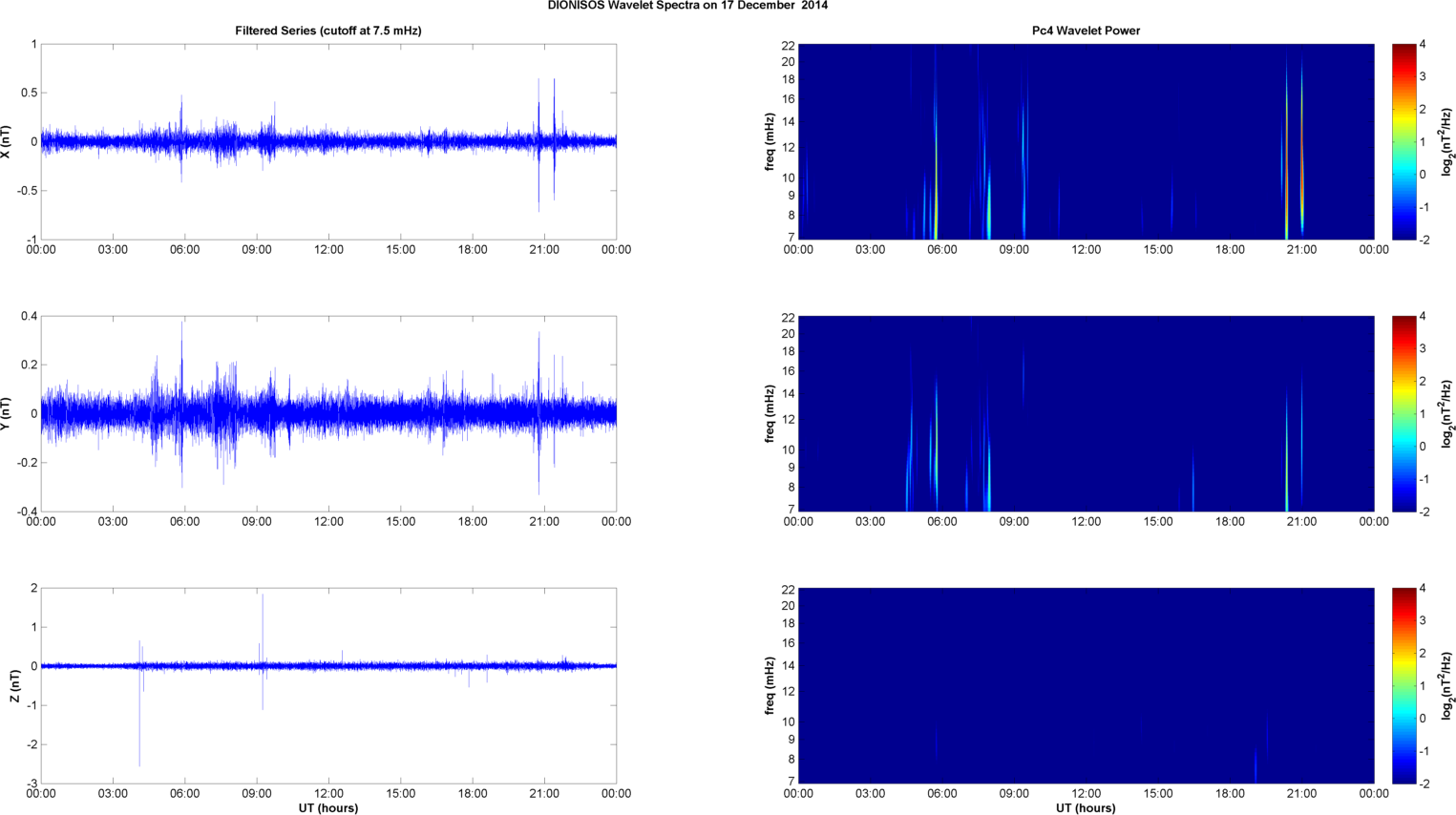Click UT (hours) label under Z time series
Viewport: 1456px width, 815px height.
coord(328,808)
